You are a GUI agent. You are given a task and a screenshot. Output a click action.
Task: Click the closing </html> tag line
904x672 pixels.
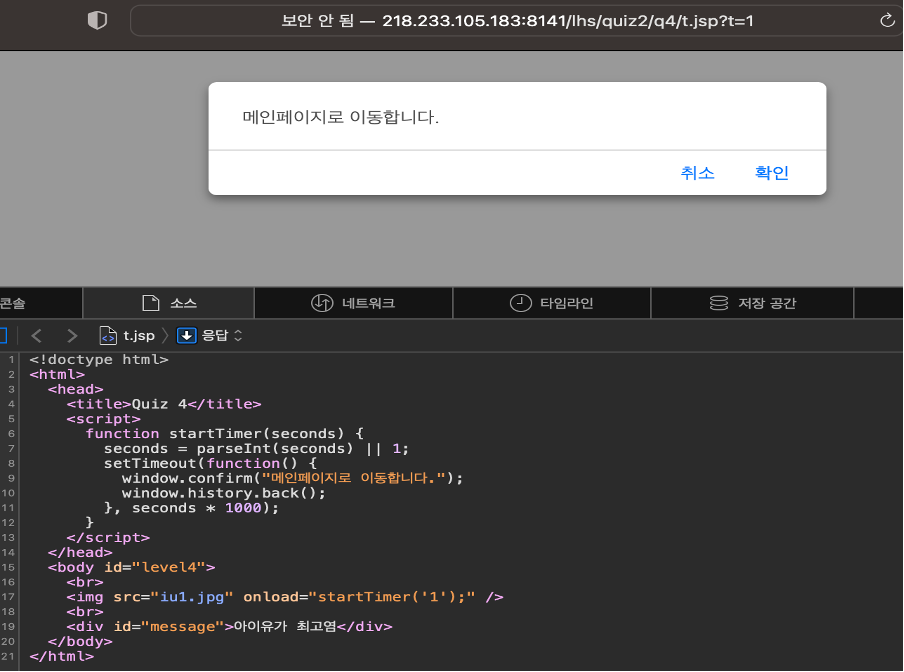62,656
